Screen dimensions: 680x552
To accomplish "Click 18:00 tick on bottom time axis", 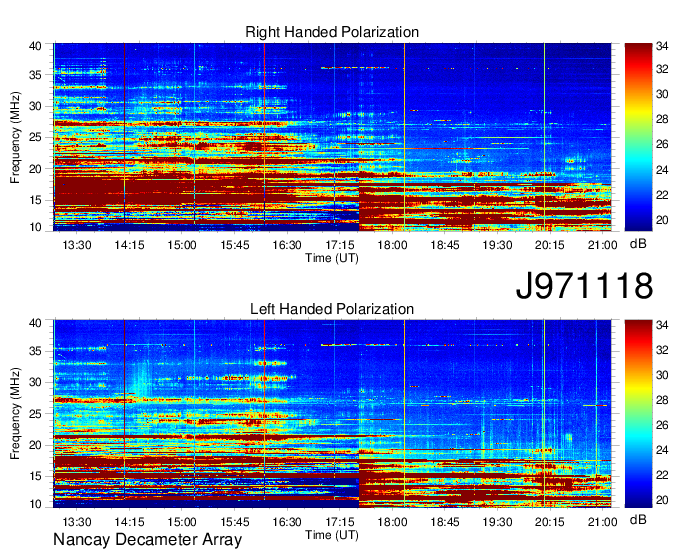I will point(392,522).
